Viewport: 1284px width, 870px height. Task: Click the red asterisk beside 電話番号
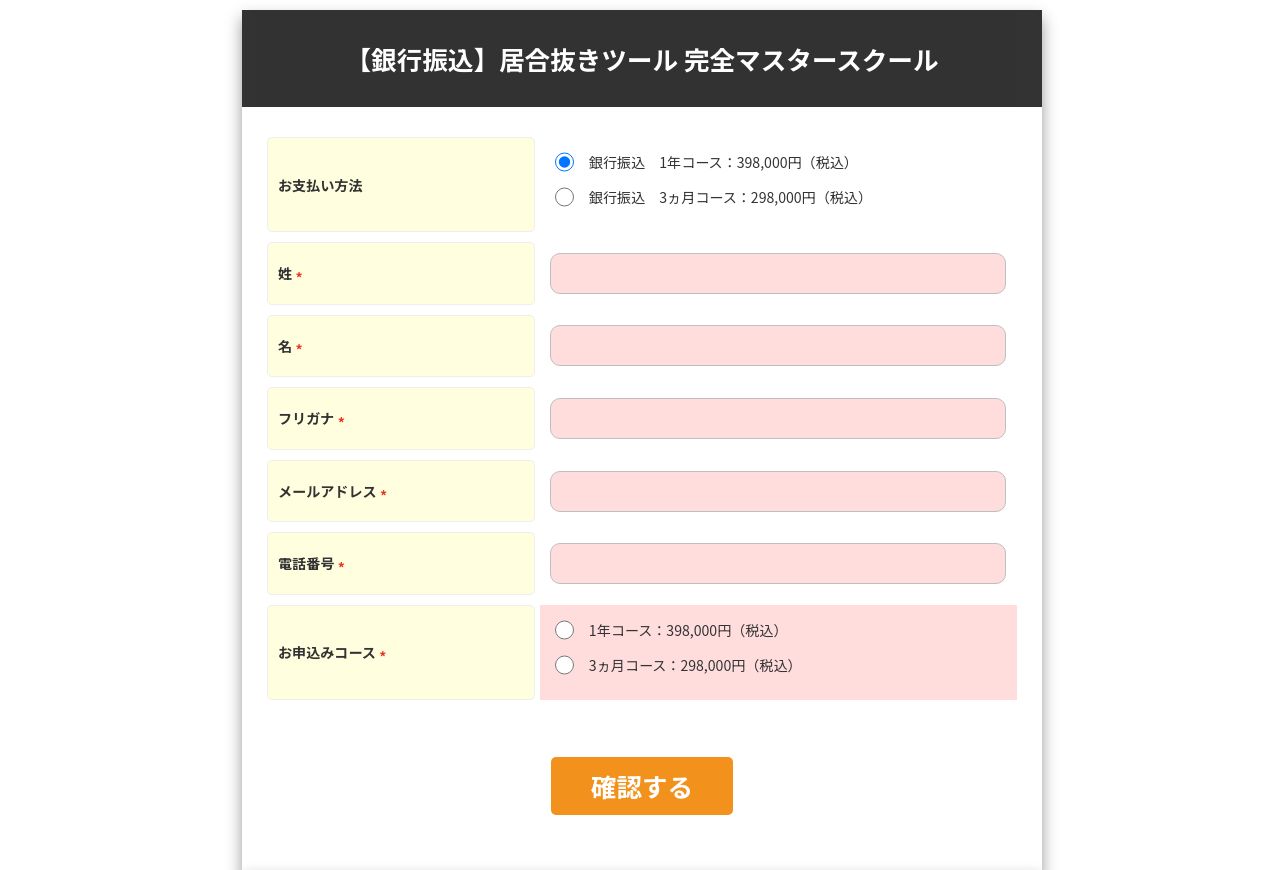(x=341, y=565)
